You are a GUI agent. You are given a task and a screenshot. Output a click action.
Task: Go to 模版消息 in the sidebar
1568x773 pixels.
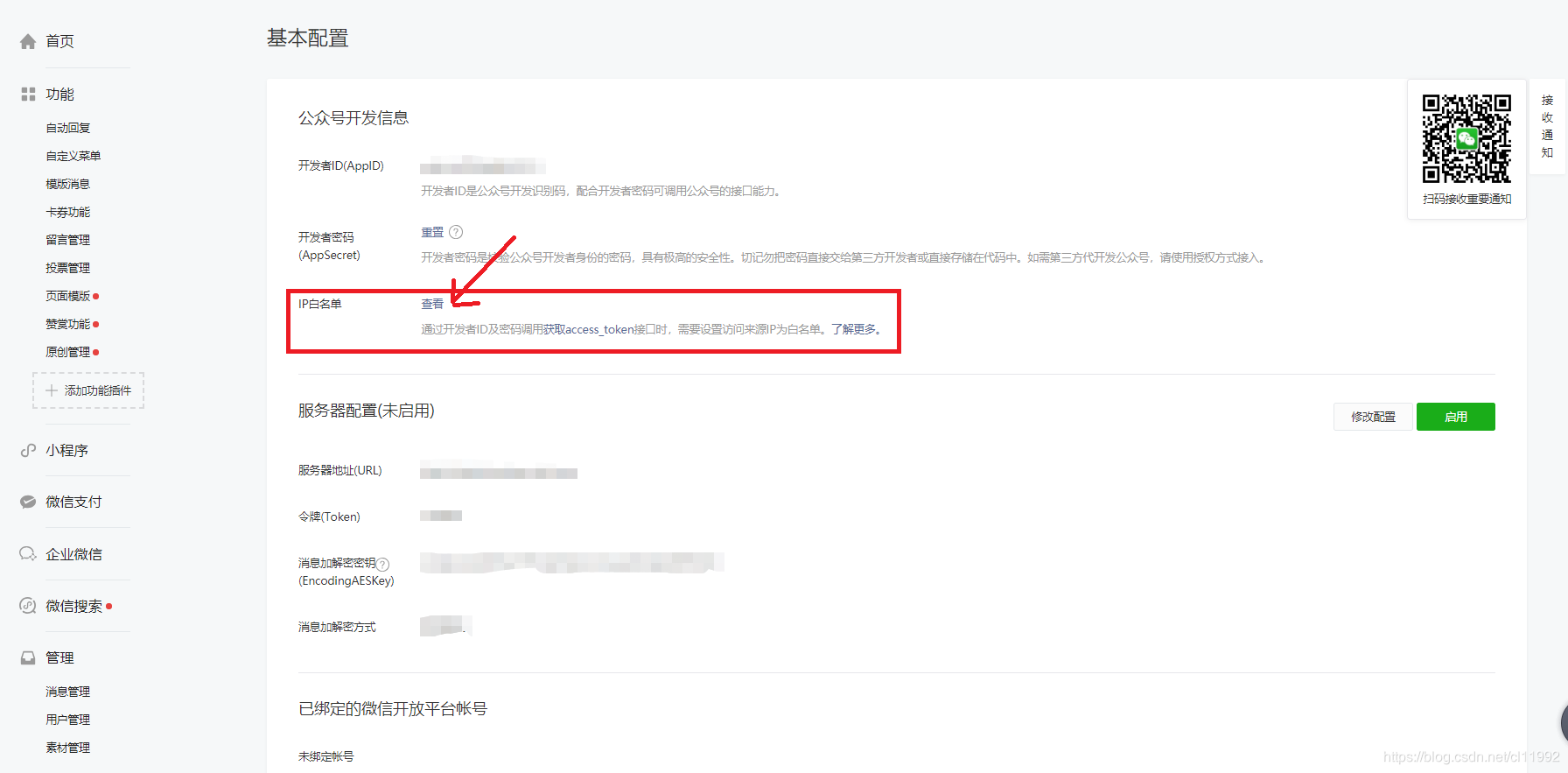[68, 184]
